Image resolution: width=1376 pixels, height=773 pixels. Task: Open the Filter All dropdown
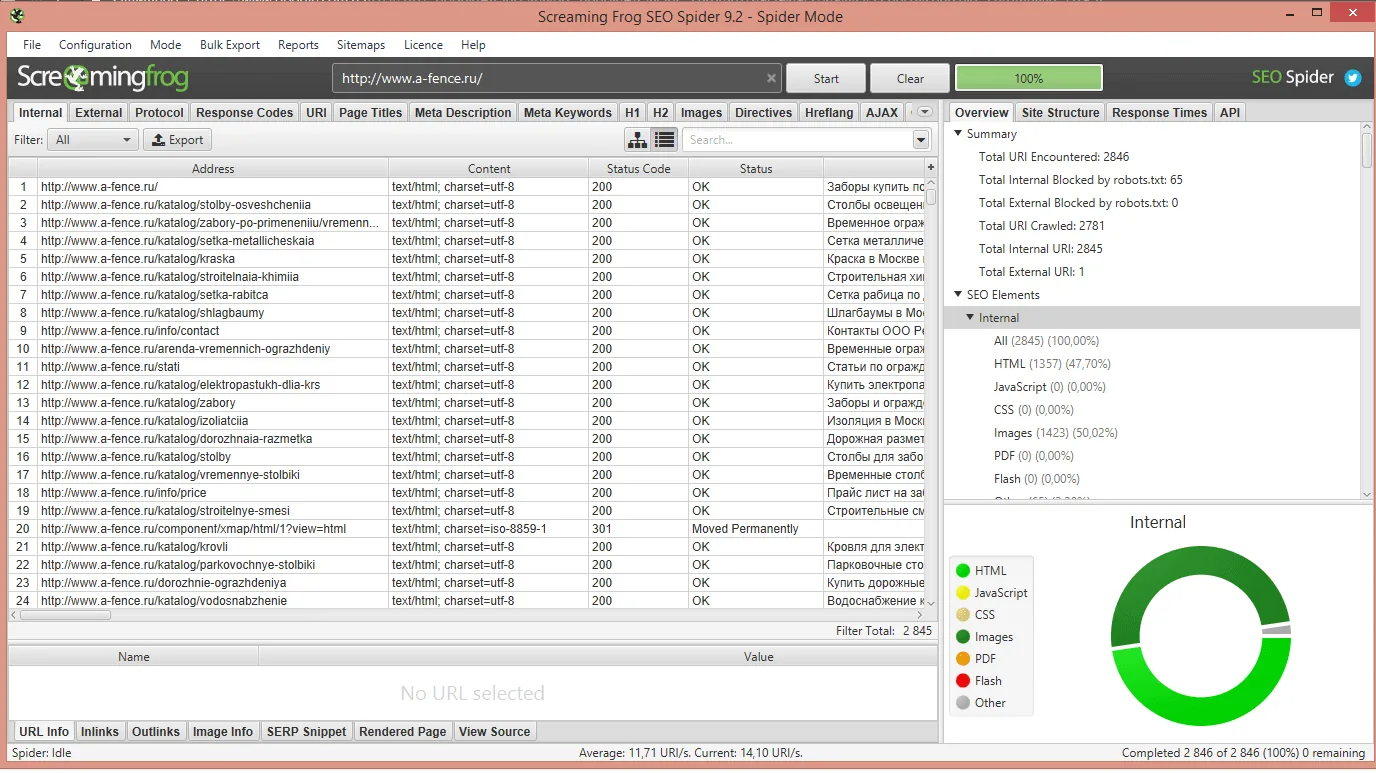(x=92, y=140)
